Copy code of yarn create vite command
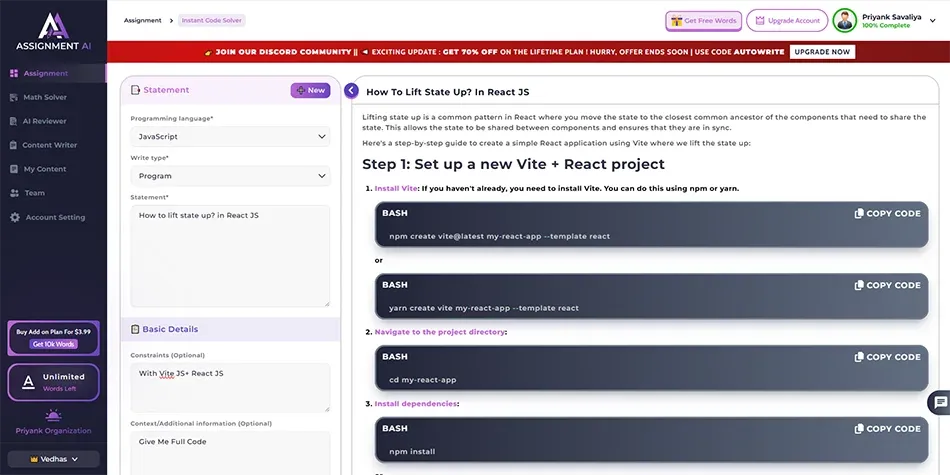Viewport: 950px width, 475px height. pyautogui.click(x=887, y=285)
